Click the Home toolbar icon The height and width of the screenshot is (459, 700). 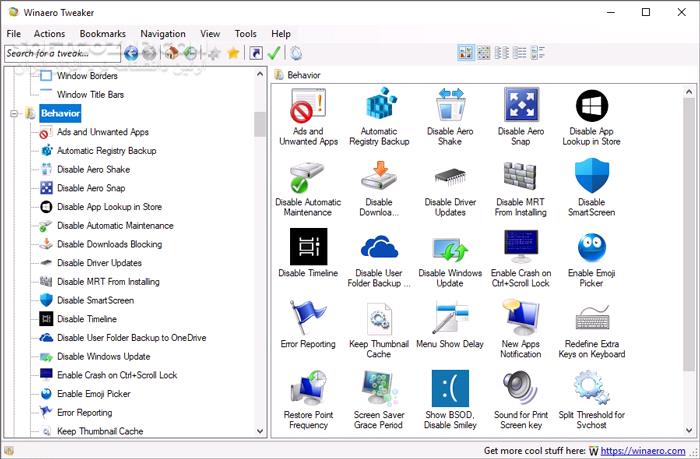[x=171, y=53]
